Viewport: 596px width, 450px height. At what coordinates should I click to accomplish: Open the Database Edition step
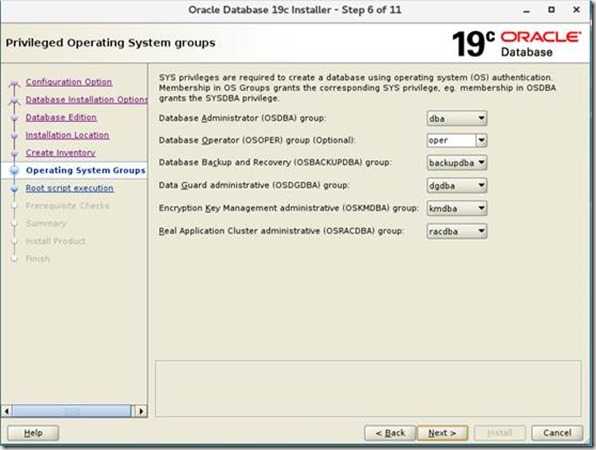tap(61, 117)
